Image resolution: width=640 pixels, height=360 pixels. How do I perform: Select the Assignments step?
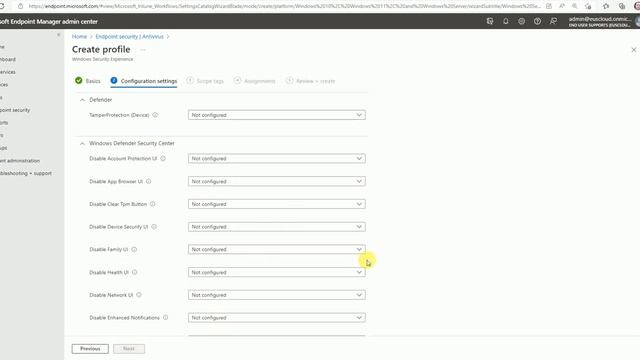[x=255, y=81]
